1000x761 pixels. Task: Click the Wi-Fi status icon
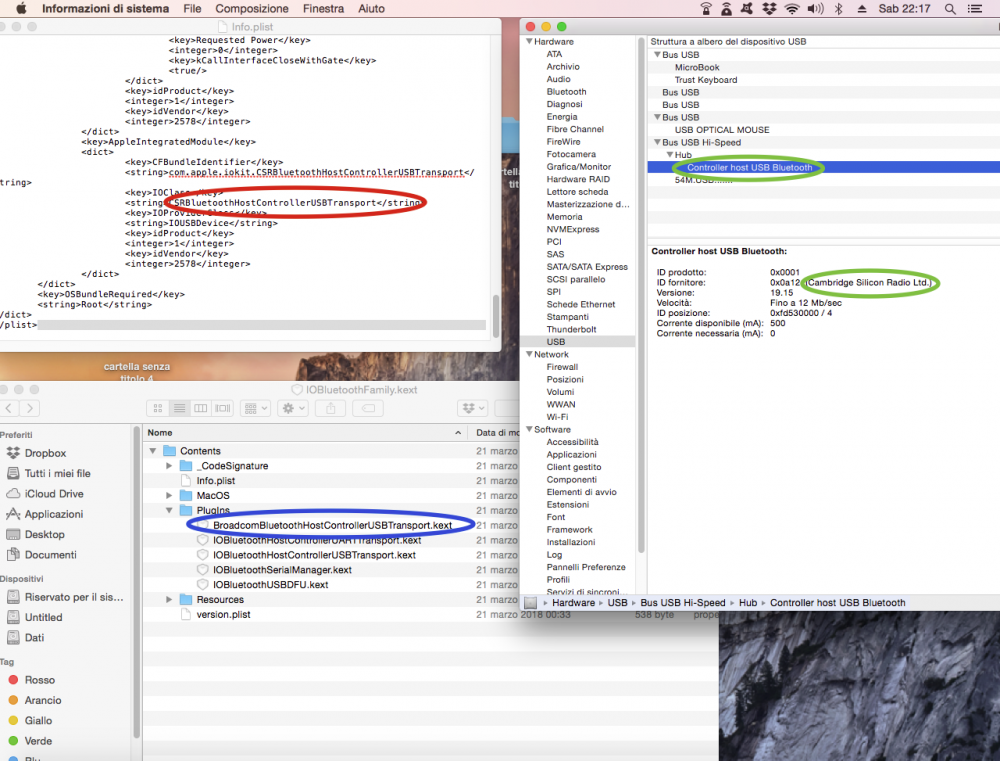tap(791, 8)
